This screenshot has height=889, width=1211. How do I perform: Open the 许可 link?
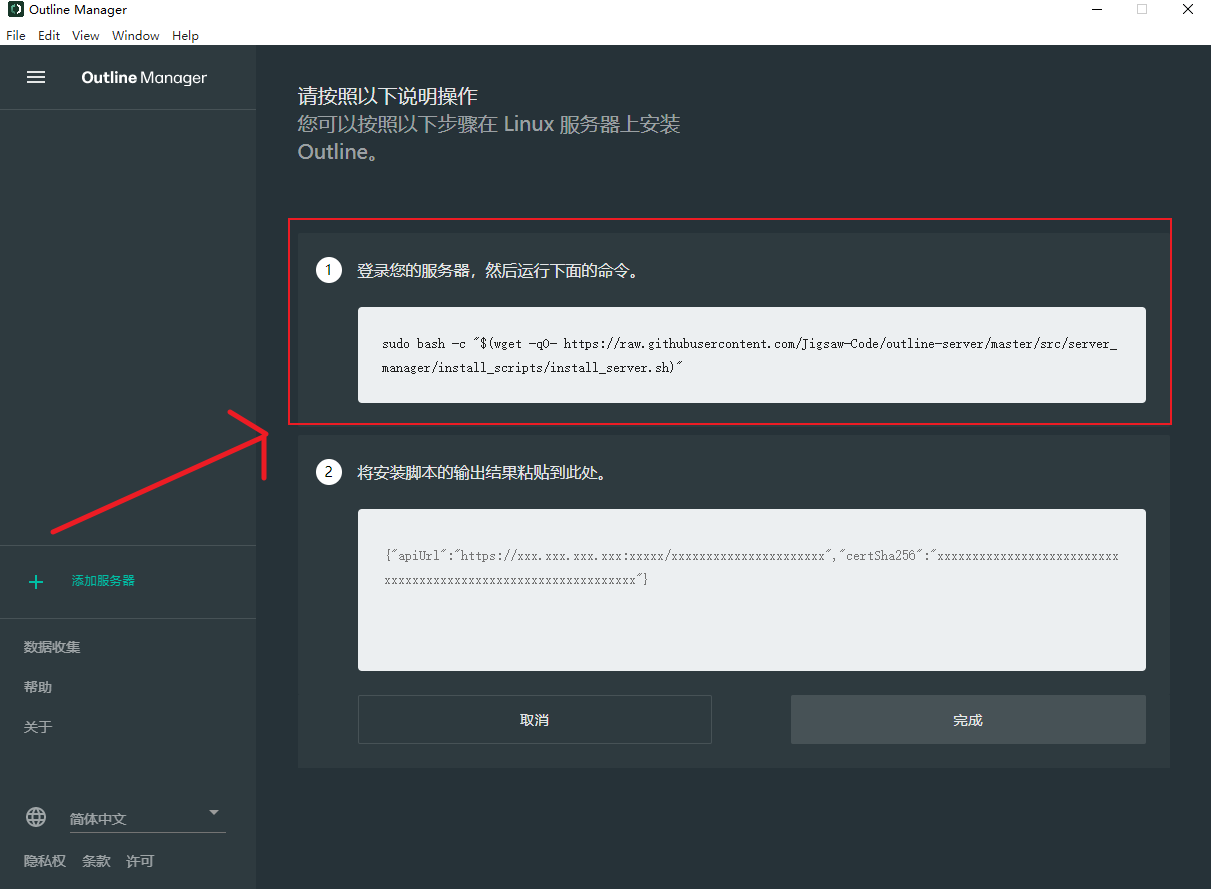pyautogui.click(x=140, y=861)
